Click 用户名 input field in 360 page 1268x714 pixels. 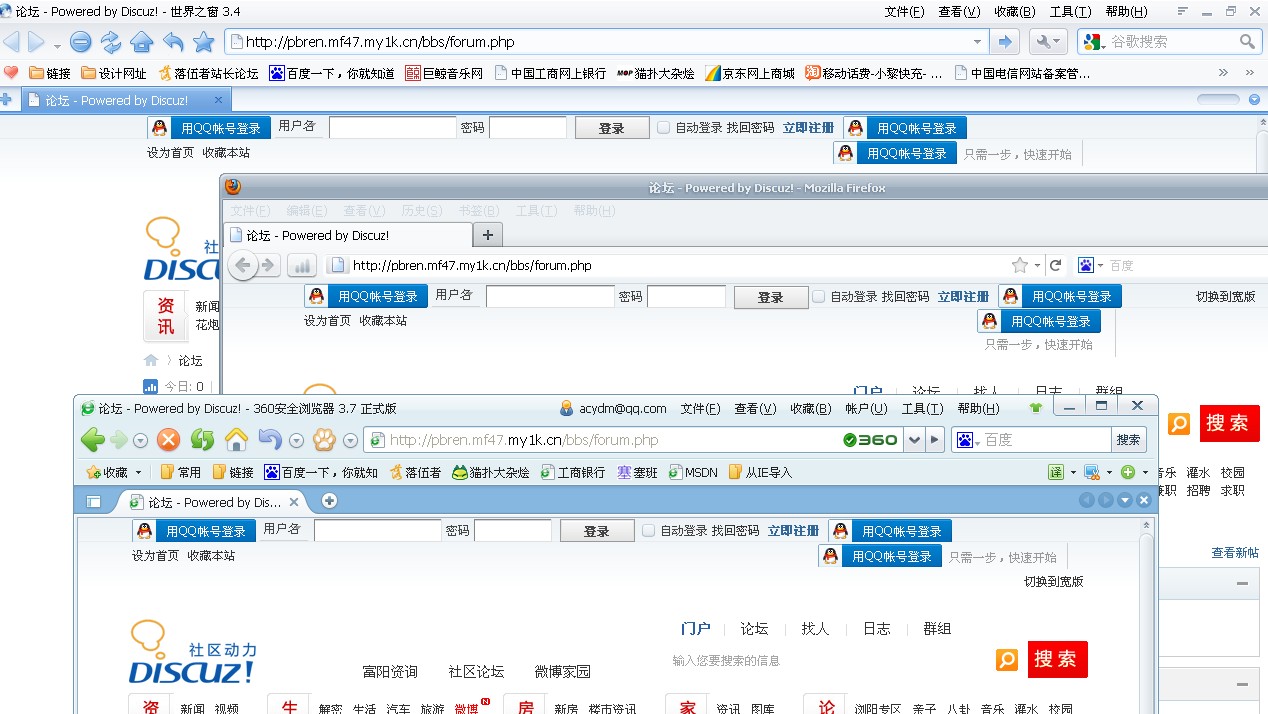point(378,531)
